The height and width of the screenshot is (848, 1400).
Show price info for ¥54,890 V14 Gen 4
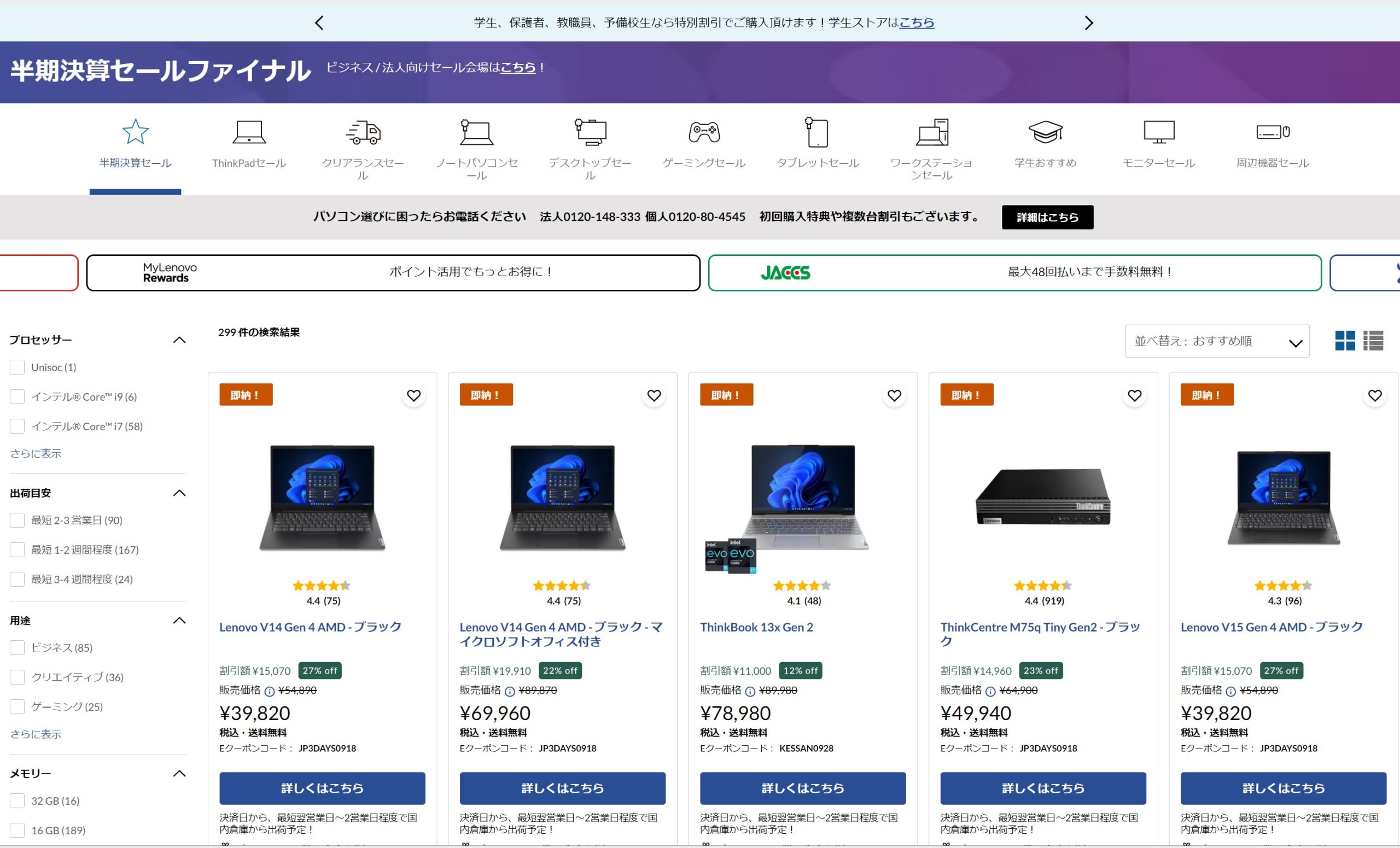pos(270,691)
